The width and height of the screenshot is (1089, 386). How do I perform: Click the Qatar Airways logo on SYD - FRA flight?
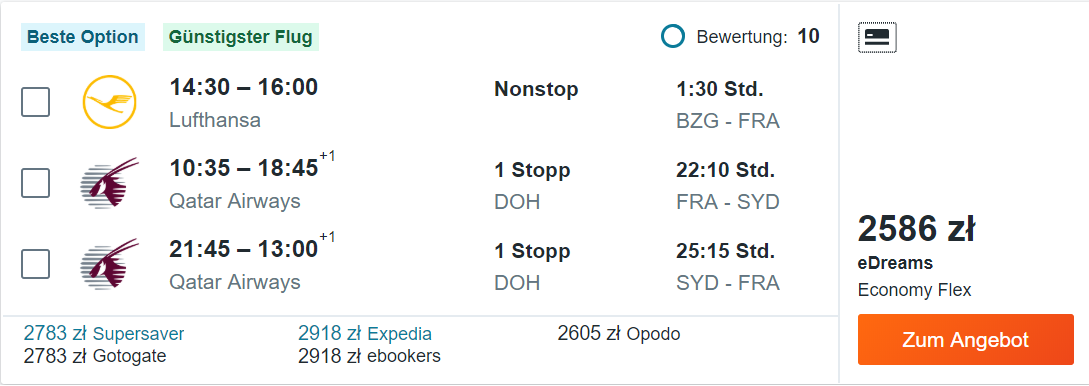[110, 264]
